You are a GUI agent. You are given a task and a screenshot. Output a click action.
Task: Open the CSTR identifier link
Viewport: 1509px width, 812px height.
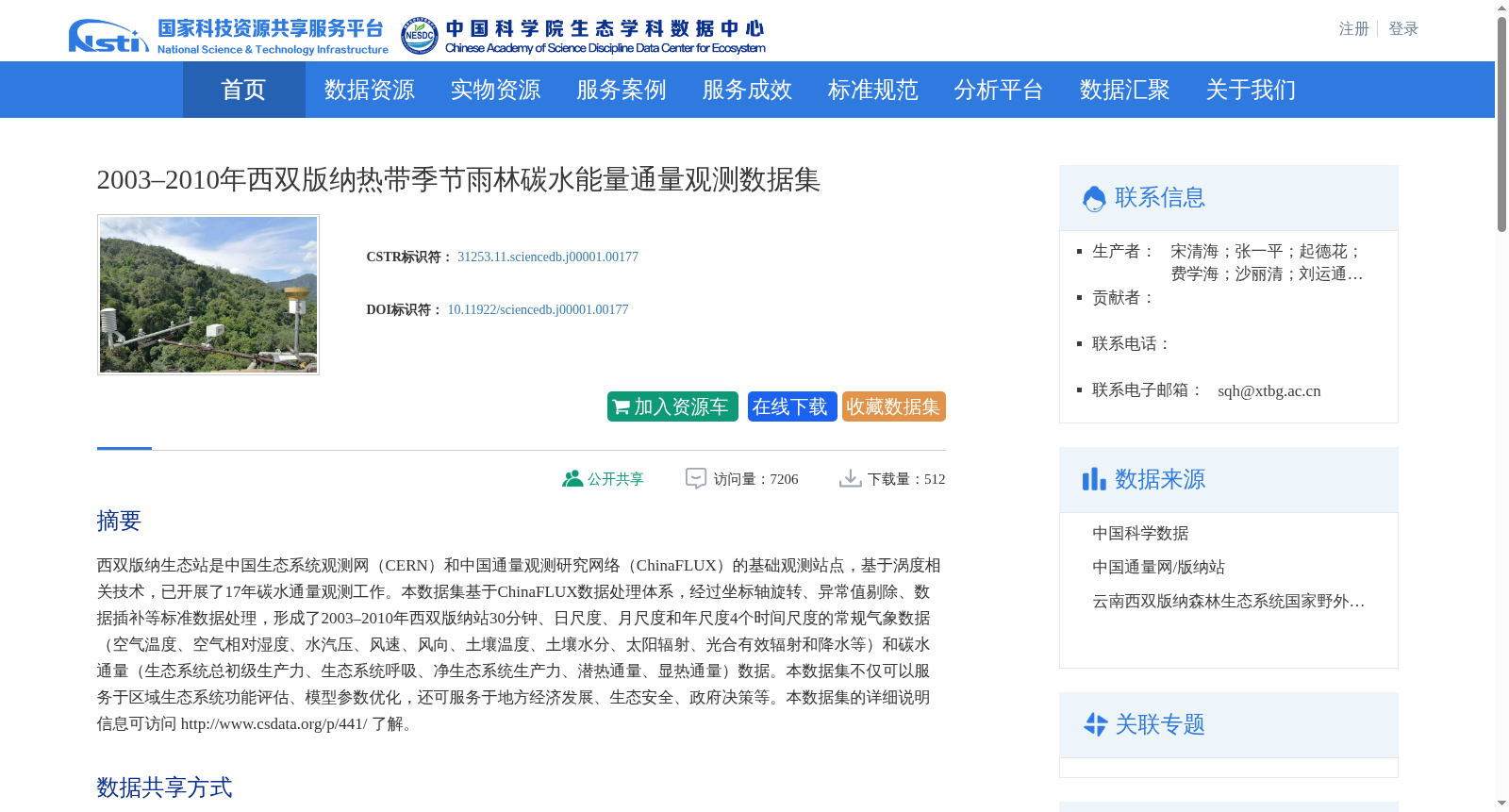click(x=548, y=257)
